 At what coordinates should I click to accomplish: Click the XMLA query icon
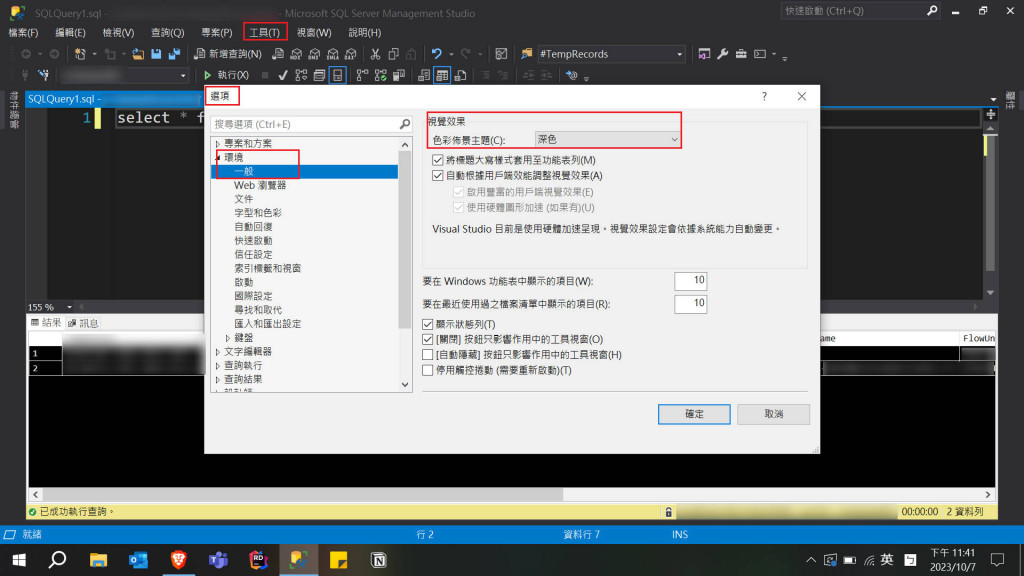[332, 54]
